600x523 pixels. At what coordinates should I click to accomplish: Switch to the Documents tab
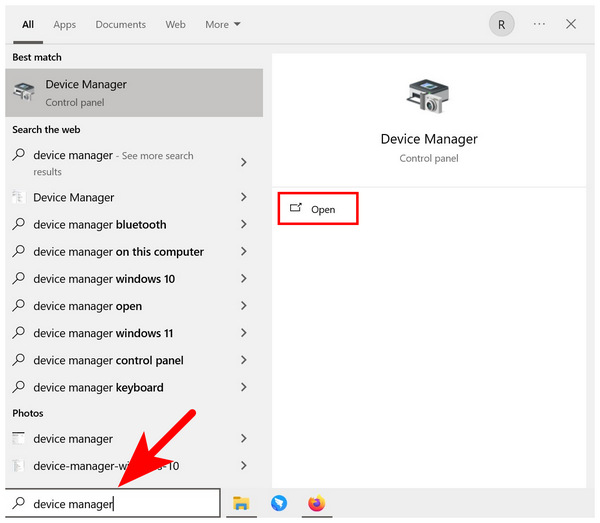[121, 24]
